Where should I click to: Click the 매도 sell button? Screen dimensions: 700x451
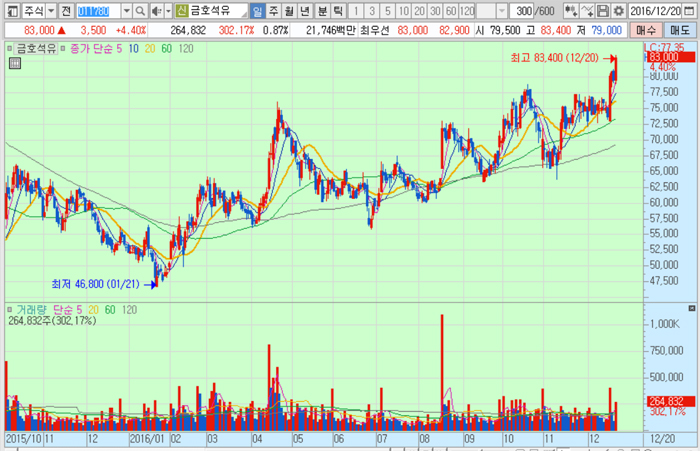coord(681,31)
